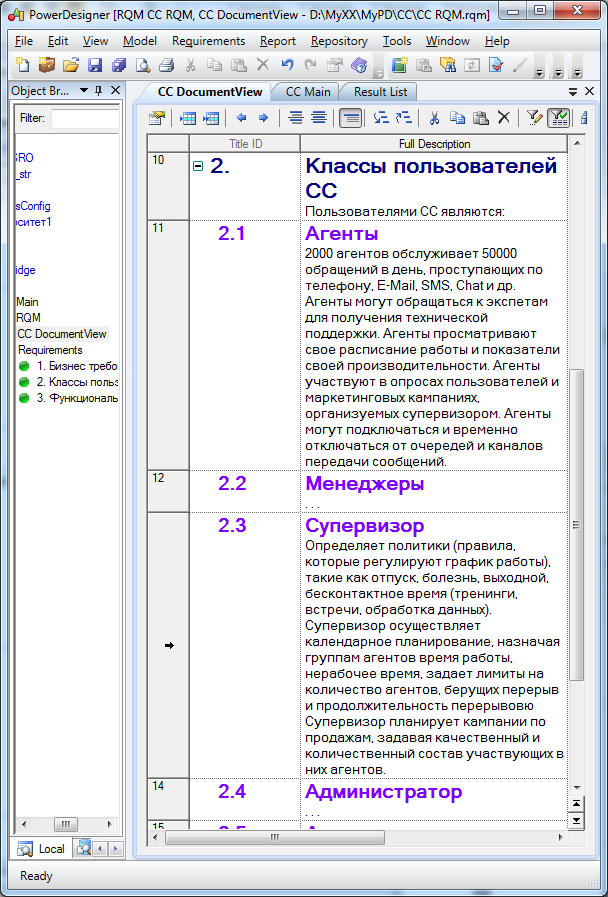Click the 2.2 Менеджеры heading
The width and height of the screenshot is (608, 897).
(364, 484)
